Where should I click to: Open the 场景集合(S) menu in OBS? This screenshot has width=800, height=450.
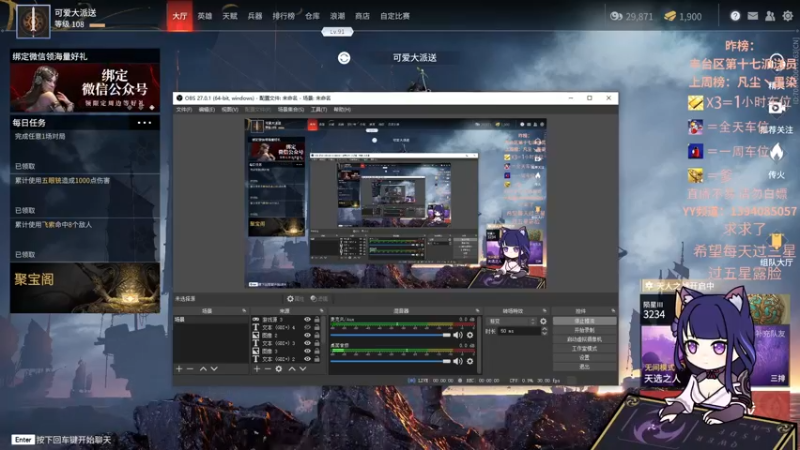click(x=291, y=110)
